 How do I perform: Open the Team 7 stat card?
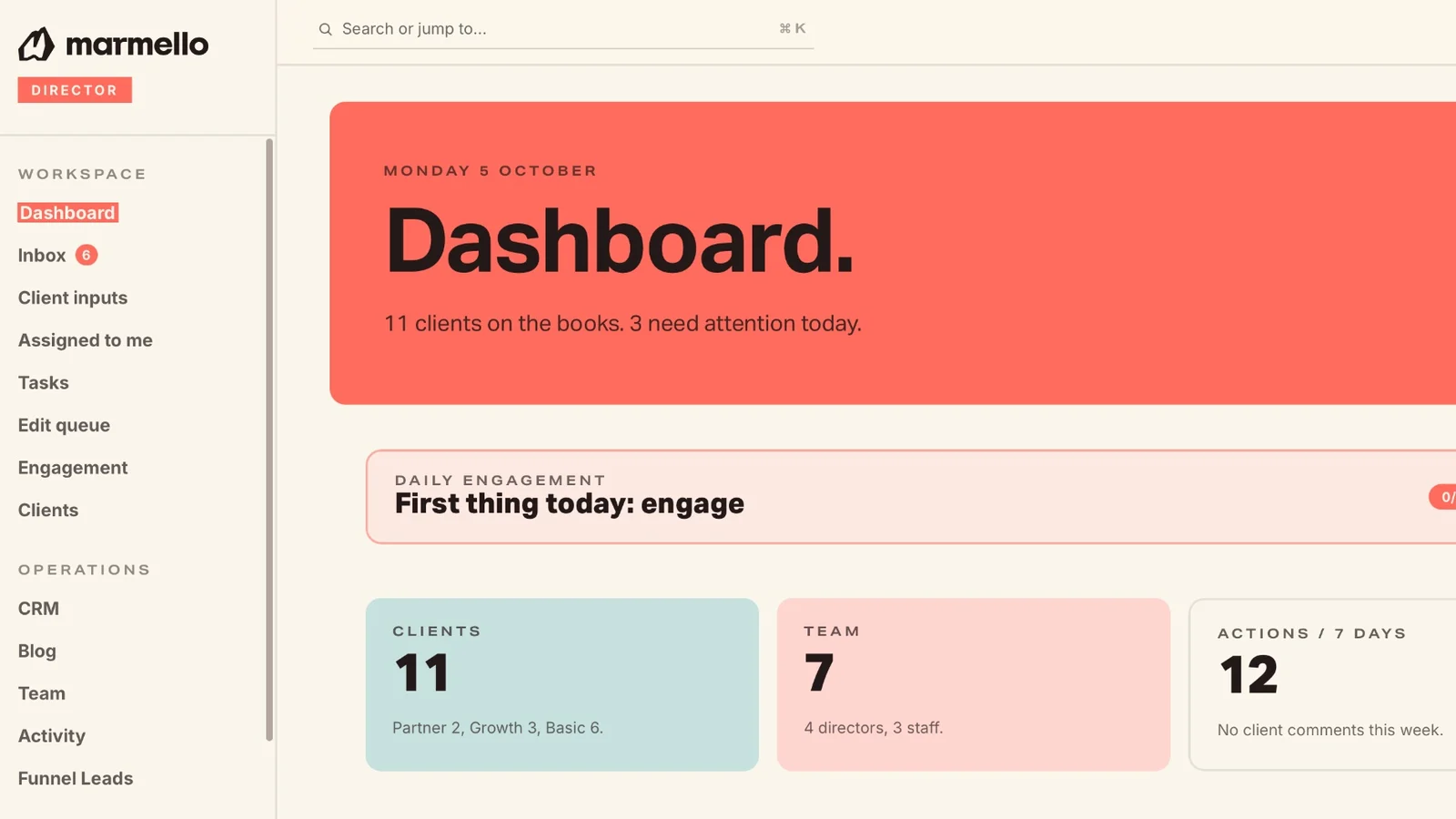pyautogui.click(x=974, y=684)
